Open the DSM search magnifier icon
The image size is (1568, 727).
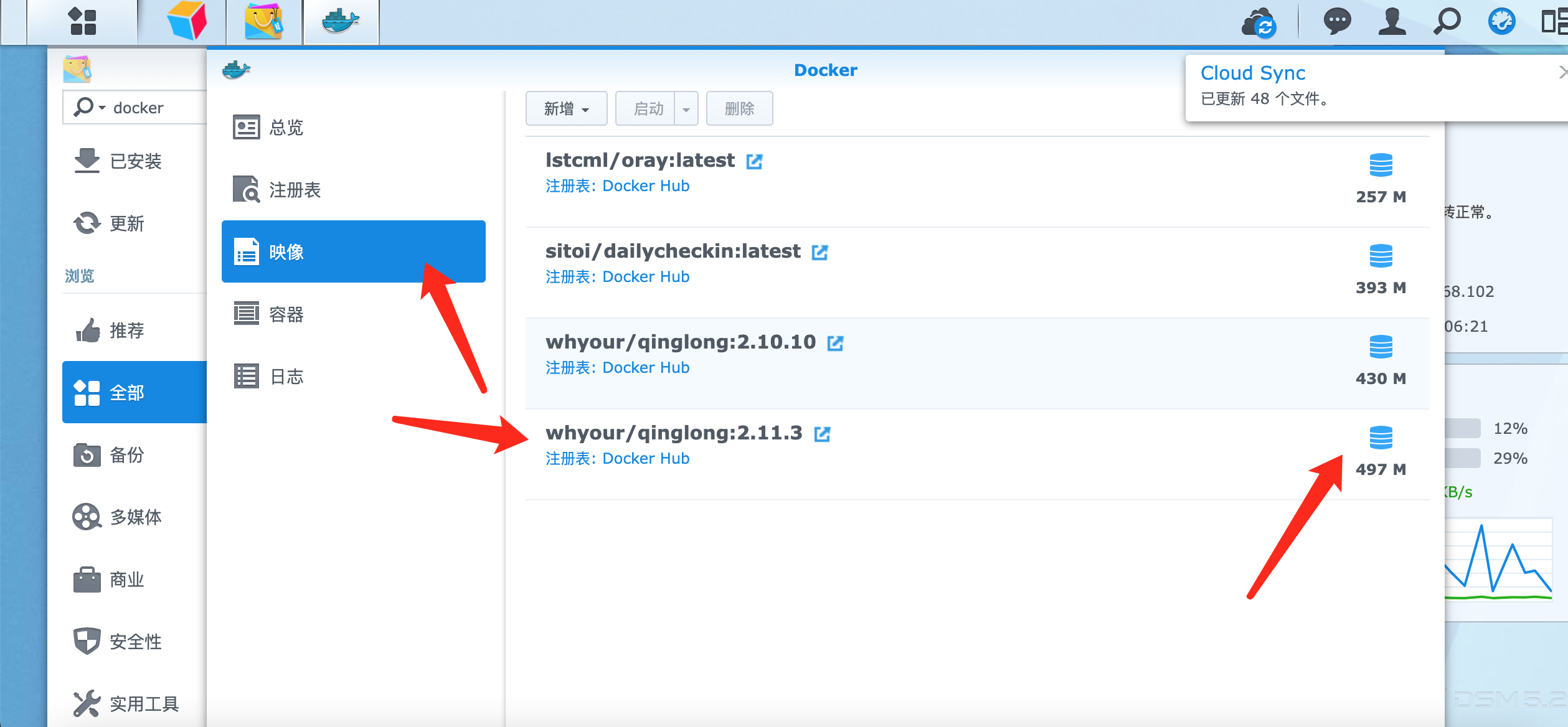tap(1447, 21)
